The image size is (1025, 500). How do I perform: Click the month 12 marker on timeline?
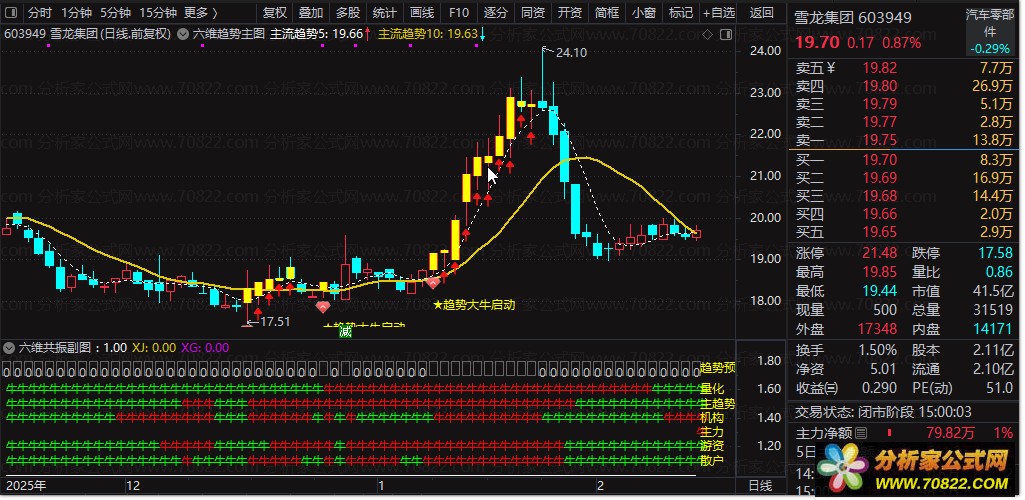pos(133,486)
